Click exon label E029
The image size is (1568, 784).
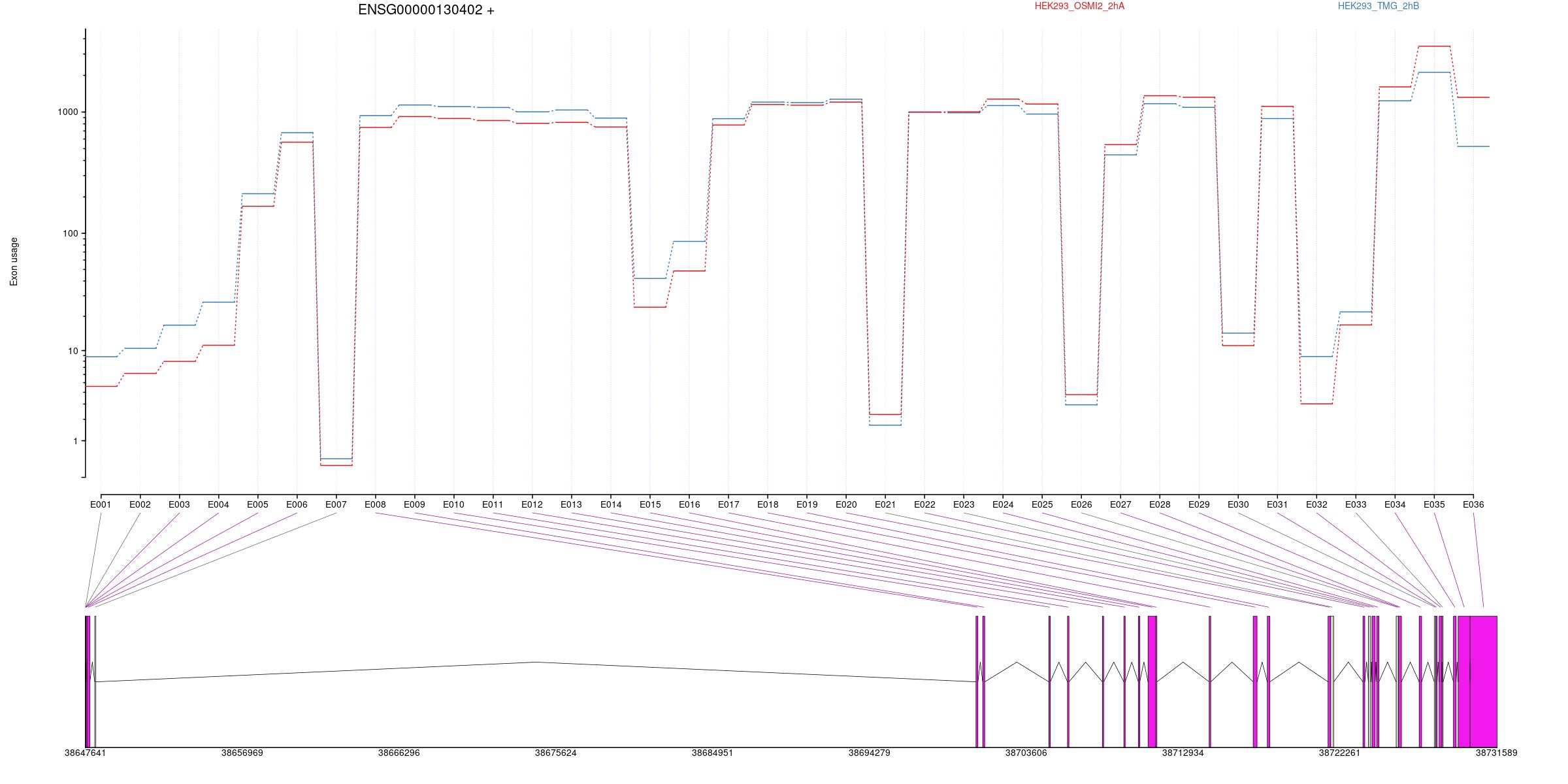tap(1199, 504)
